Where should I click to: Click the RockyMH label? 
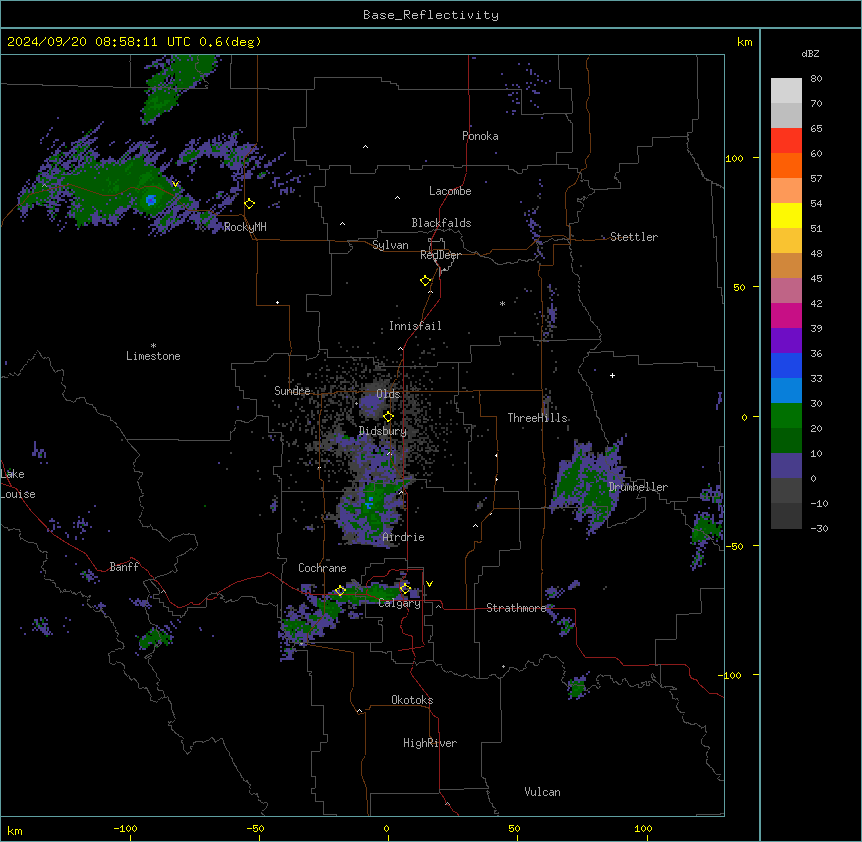[245, 227]
